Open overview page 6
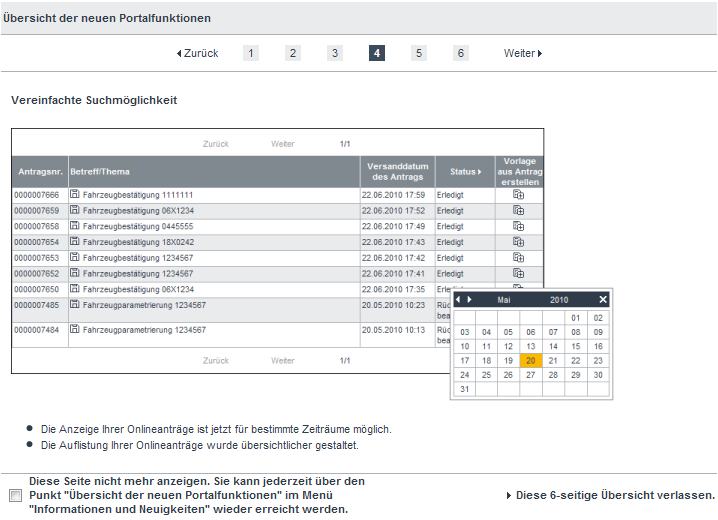The image size is (718, 520). (x=461, y=53)
